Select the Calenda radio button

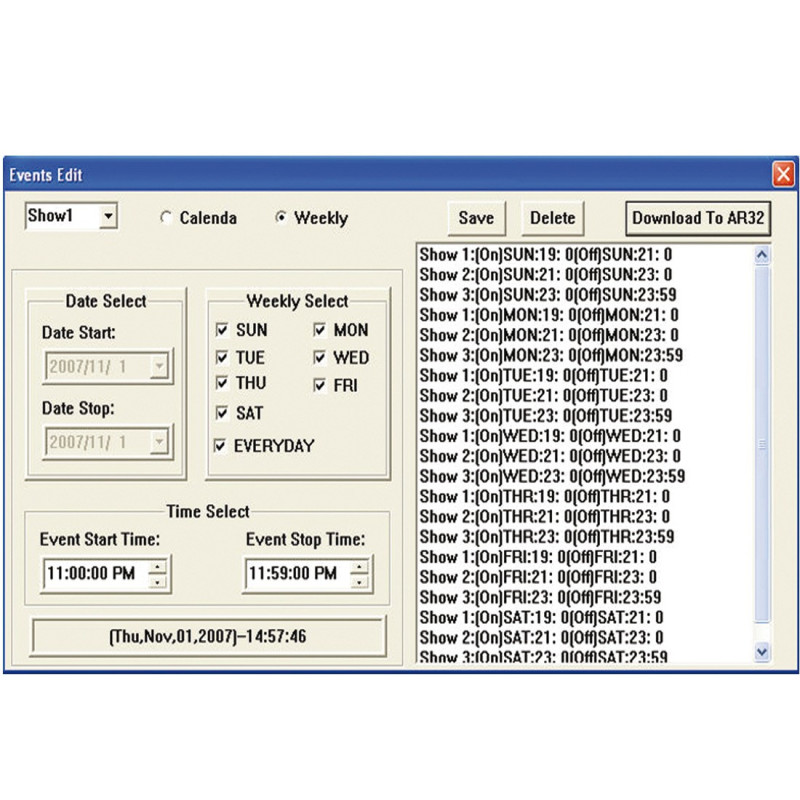tap(167, 218)
